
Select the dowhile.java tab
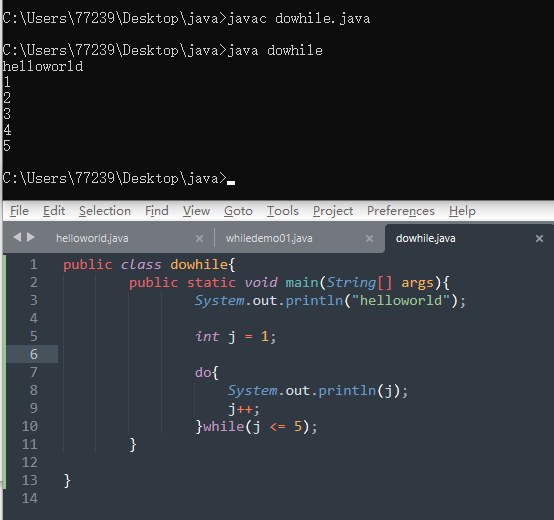tap(425, 238)
